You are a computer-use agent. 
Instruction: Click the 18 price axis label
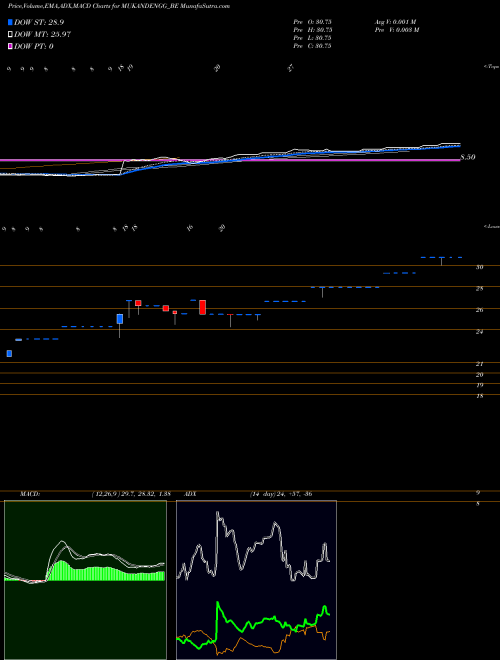pos(480,396)
